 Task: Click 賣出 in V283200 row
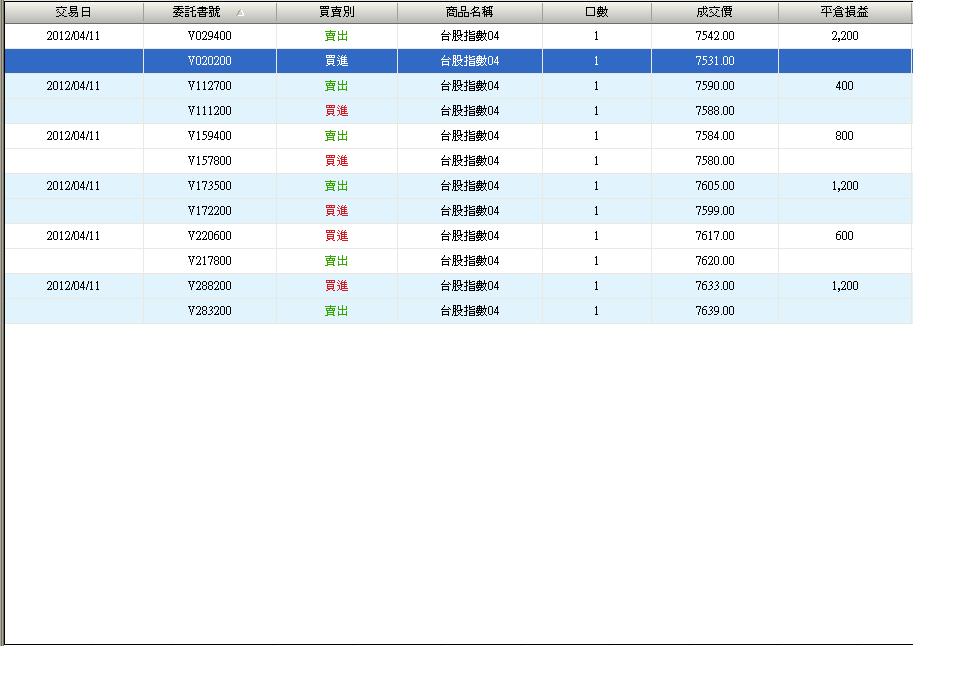click(337, 311)
